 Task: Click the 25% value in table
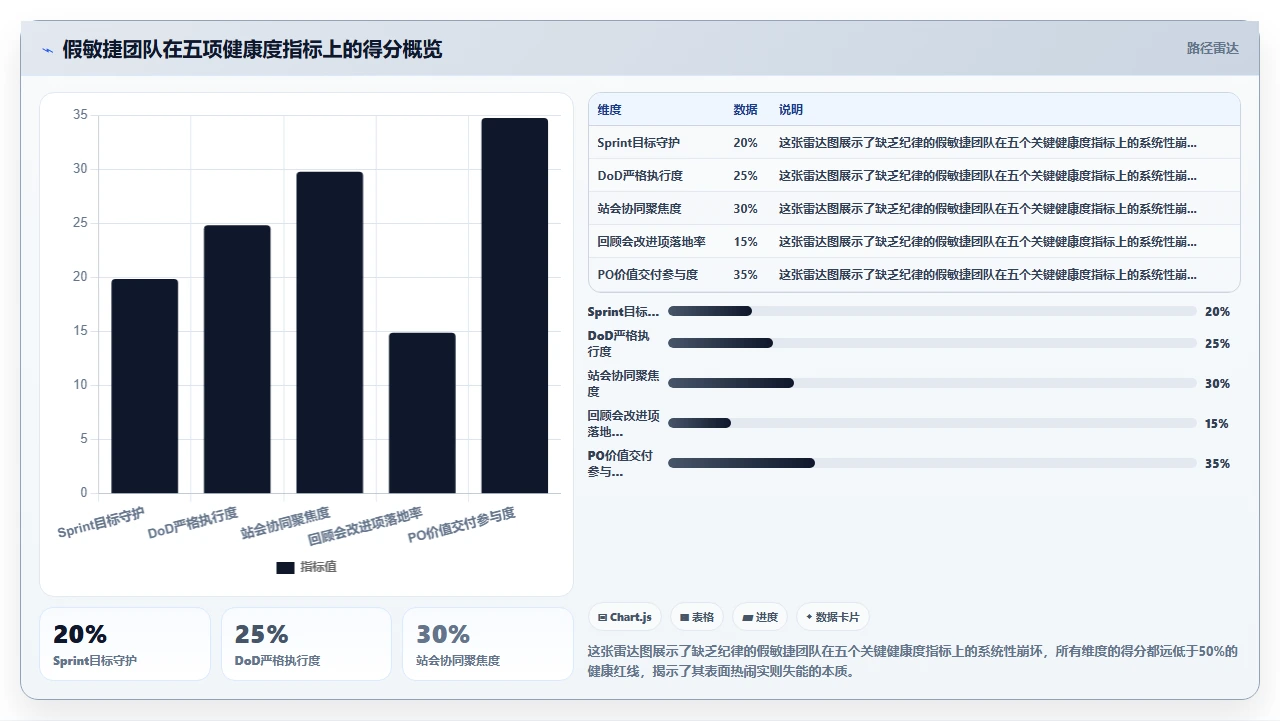click(x=745, y=176)
